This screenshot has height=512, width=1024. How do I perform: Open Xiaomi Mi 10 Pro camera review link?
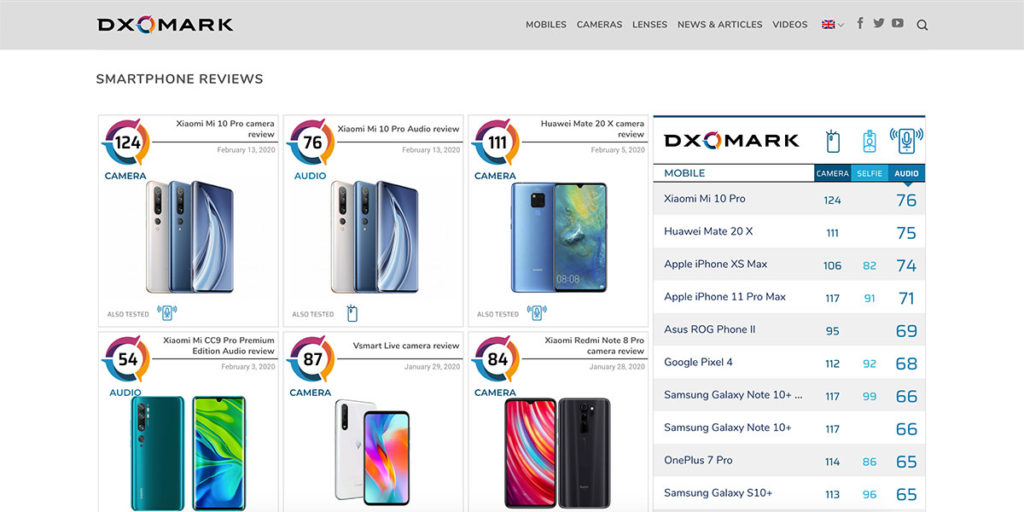tap(225, 129)
